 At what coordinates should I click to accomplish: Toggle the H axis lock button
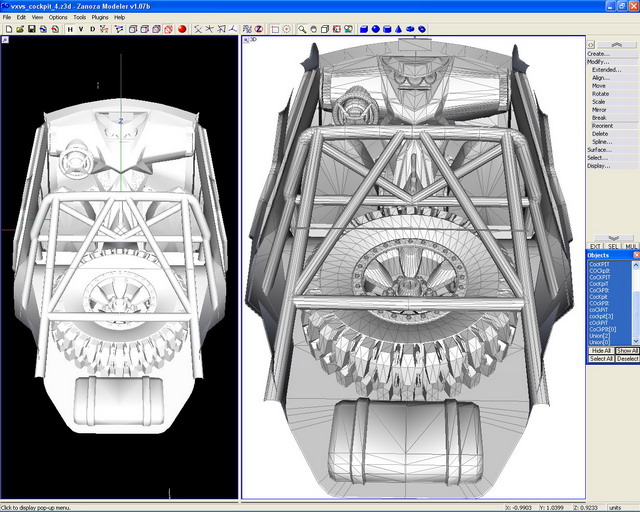pyautogui.click(x=69, y=29)
